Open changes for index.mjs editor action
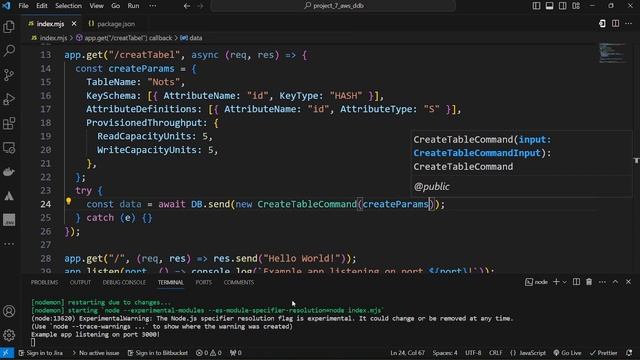Viewport: 640px width, 360px height. (x=602, y=24)
